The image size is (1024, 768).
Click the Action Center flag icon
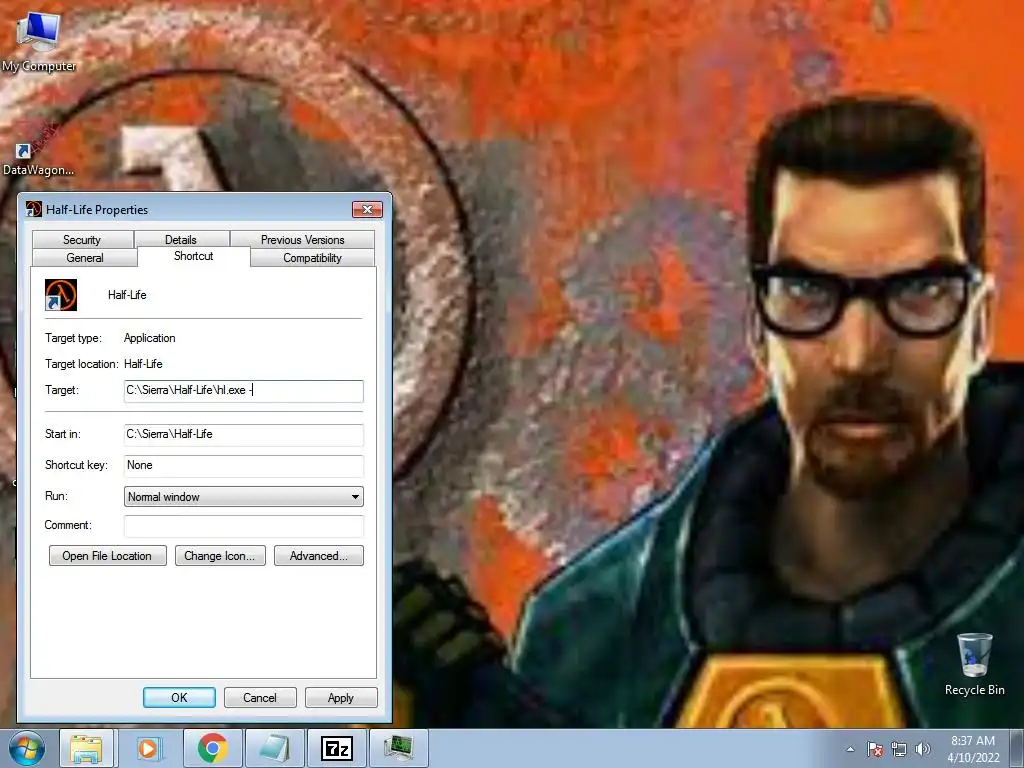pos(875,749)
